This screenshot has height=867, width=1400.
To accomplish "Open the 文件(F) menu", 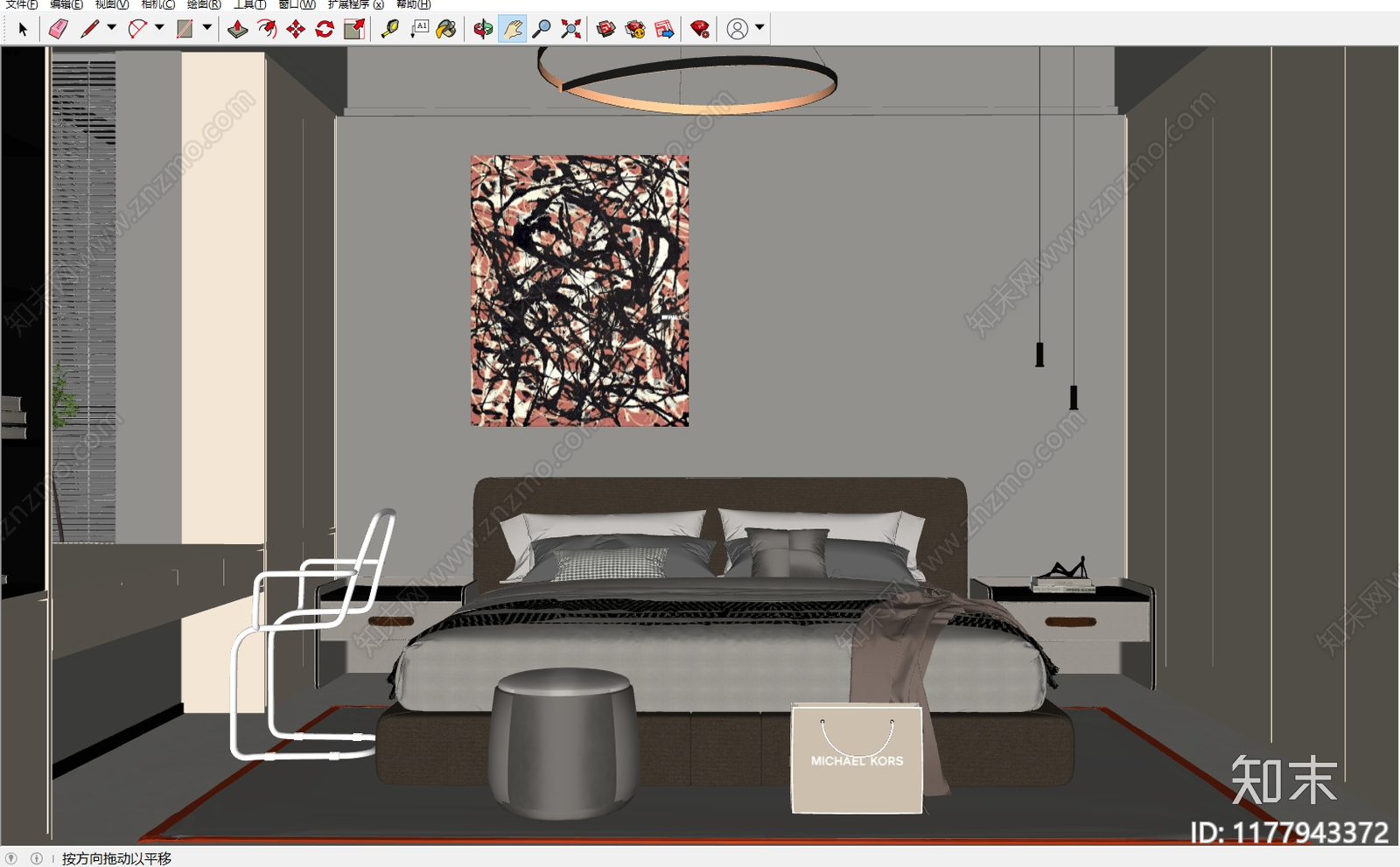I will (x=22, y=4).
